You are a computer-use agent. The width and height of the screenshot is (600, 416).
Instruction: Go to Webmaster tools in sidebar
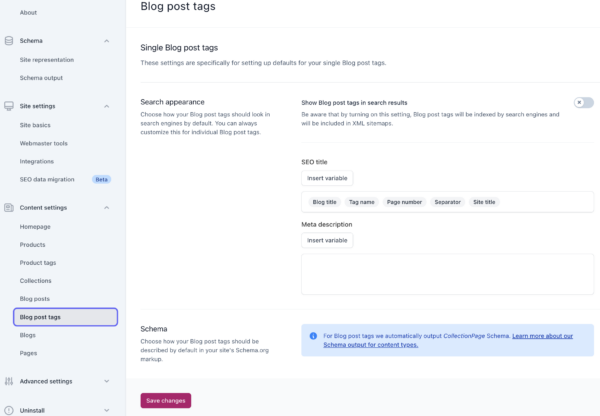tap(45, 143)
